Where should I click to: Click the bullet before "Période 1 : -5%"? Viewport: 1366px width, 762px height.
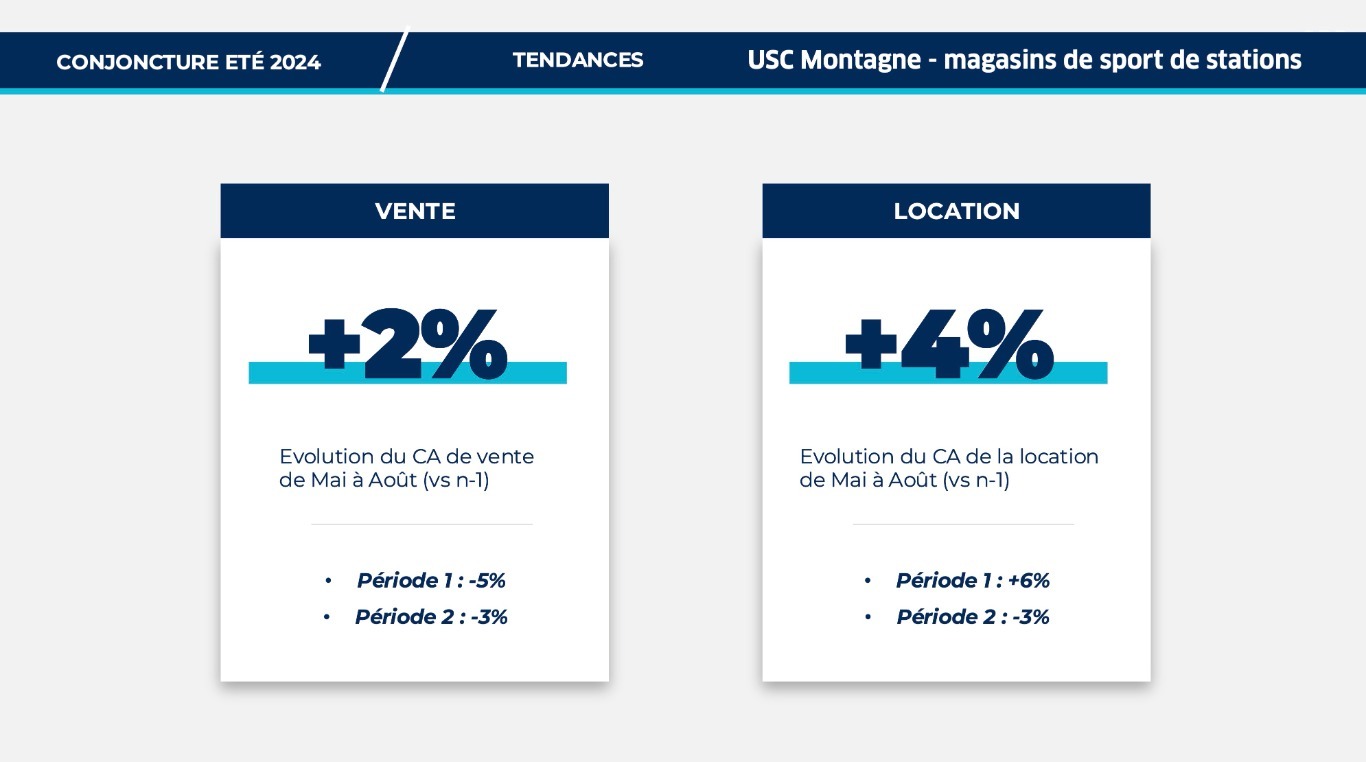click(x=327, y=581)
